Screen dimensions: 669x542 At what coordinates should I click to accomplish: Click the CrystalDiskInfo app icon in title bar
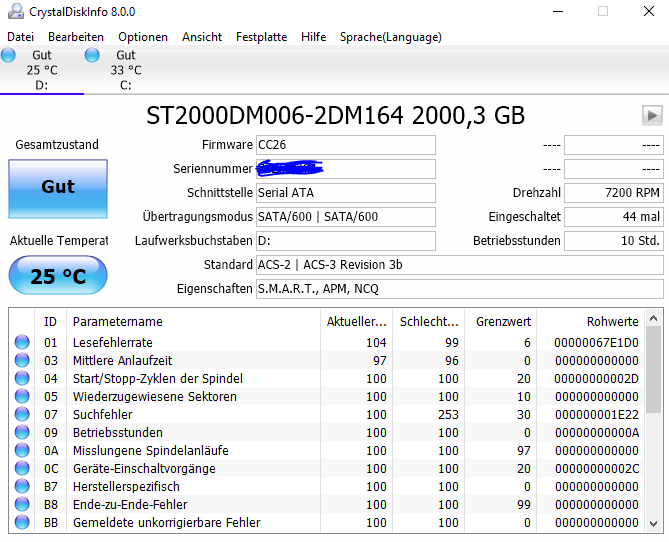(x=16, y=12)
